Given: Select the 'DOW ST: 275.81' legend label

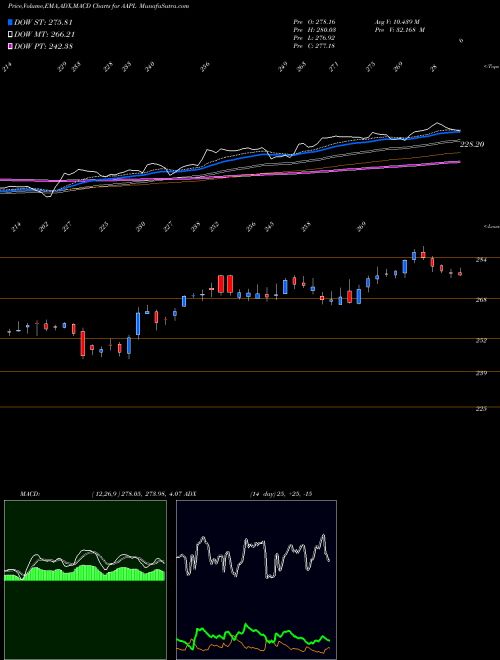Looking at the screenshot, I should coord(44,23).
